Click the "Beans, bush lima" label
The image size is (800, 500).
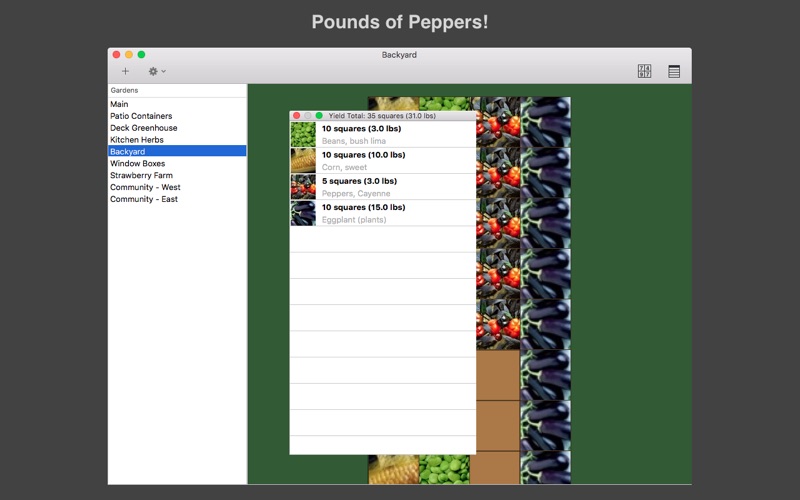point(354,141)
